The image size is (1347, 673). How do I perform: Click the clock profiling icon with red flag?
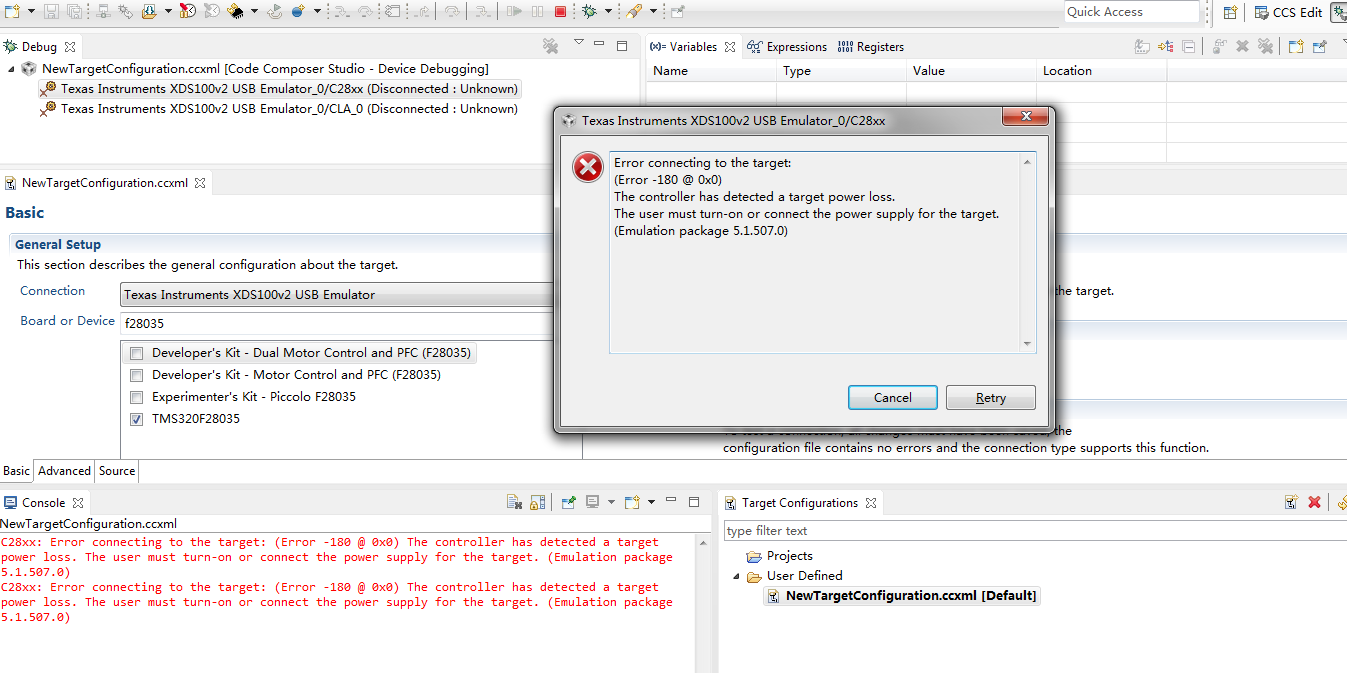[x=187, y=11]
